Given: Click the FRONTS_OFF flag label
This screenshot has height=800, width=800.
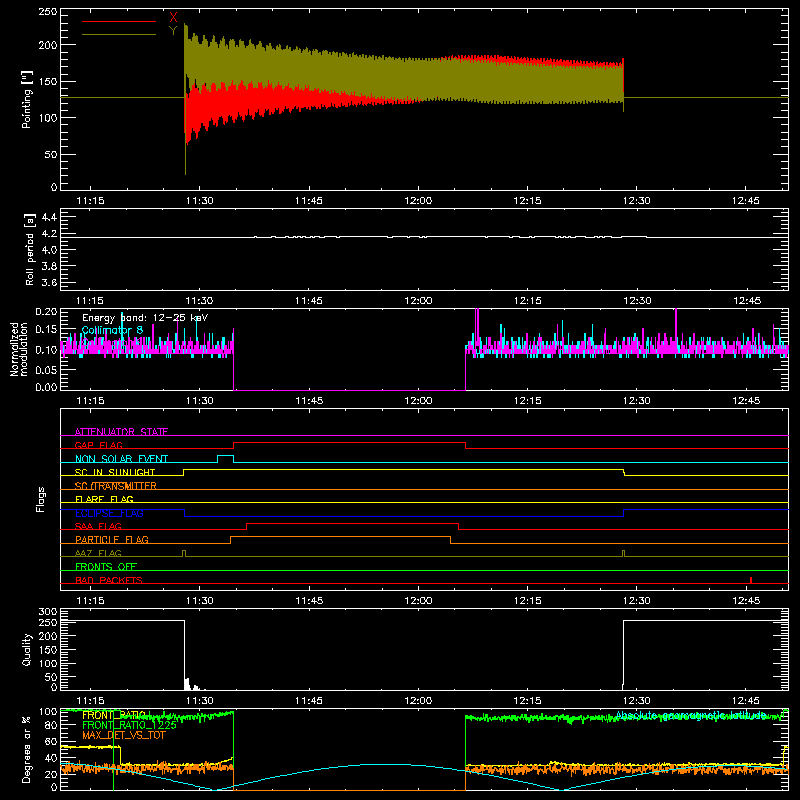Looking at the screenshot, I should pos(106,566).
